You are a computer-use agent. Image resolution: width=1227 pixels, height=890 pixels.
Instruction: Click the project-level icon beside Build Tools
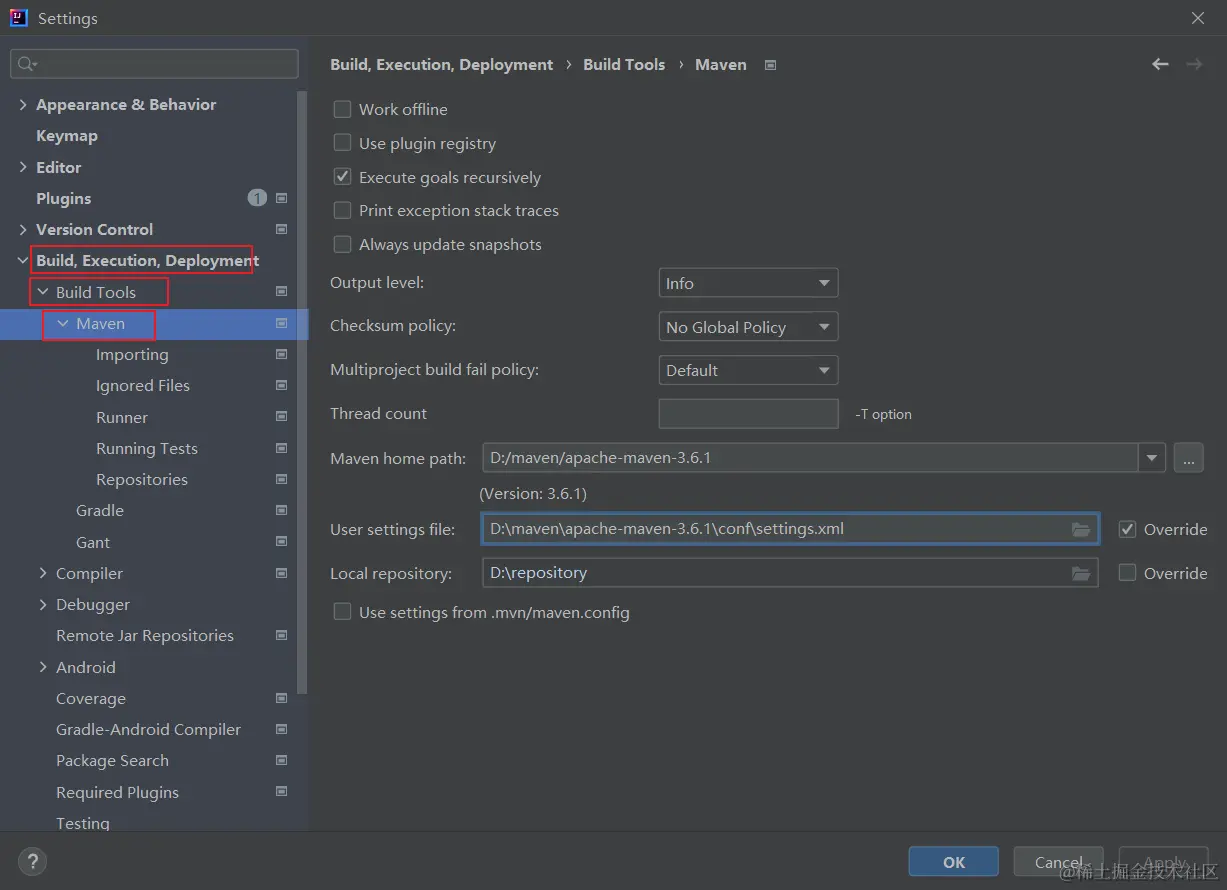pos(281,292)
